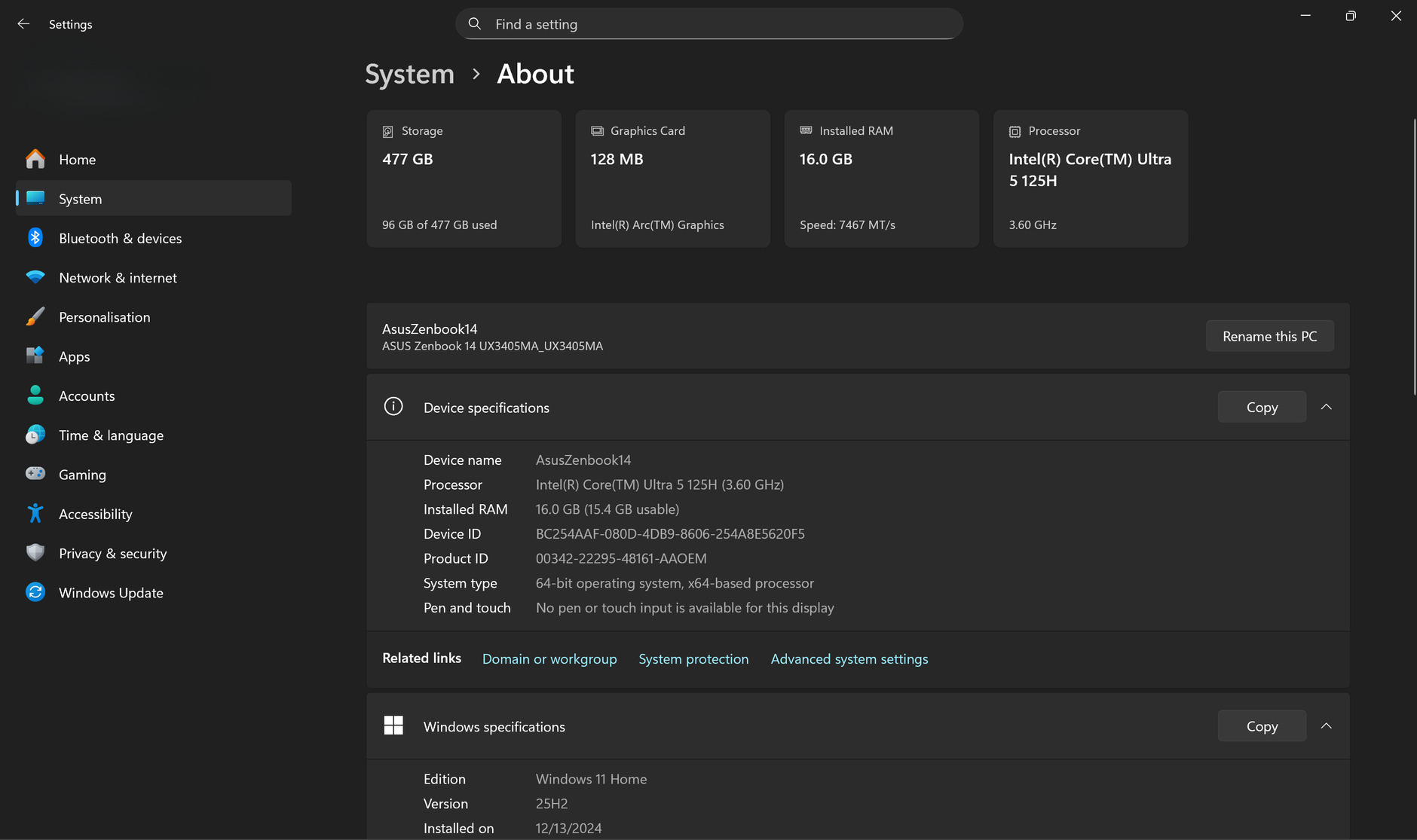This screenshot has width=1417, height=840.
Task: Open Time & language settings
Action: [x=111, y=435]
